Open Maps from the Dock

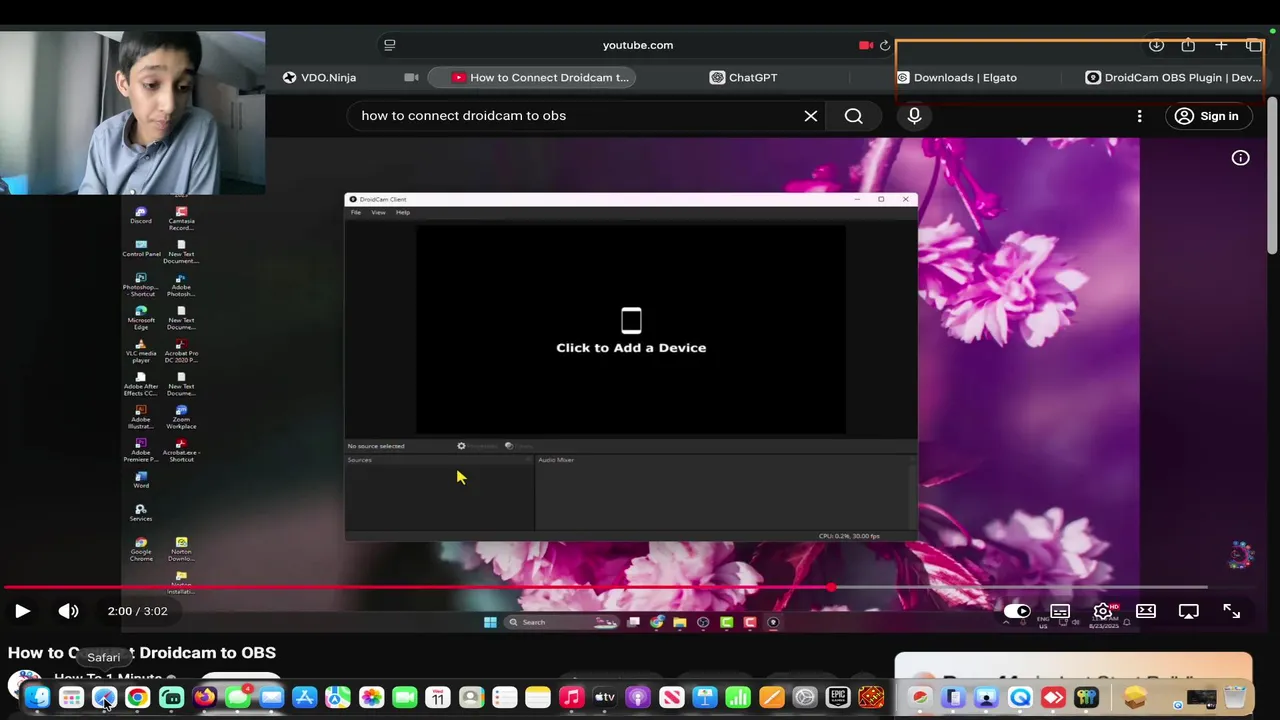click(x=338, y=697)
